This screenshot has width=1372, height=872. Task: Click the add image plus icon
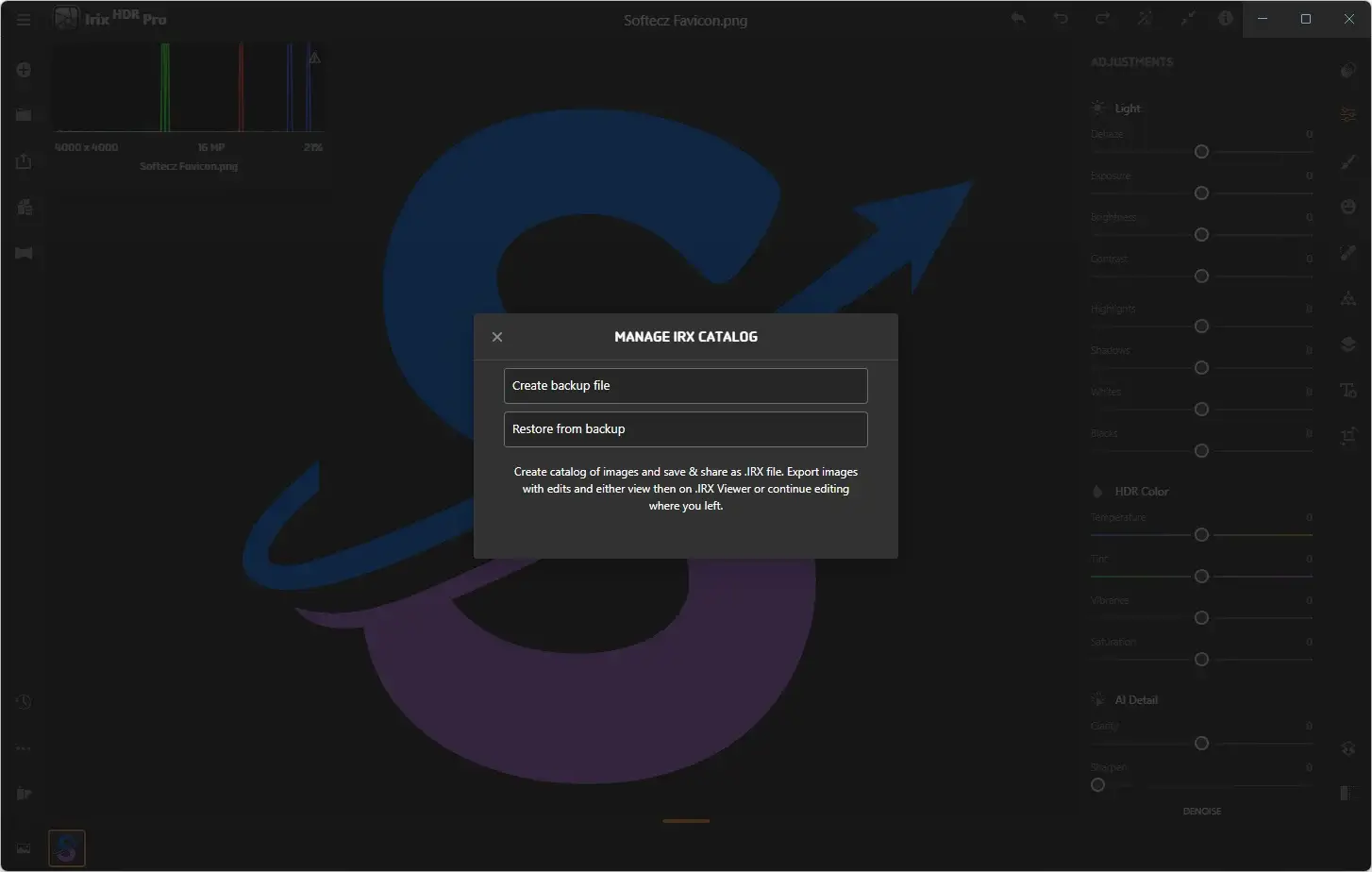coord(24,70)
